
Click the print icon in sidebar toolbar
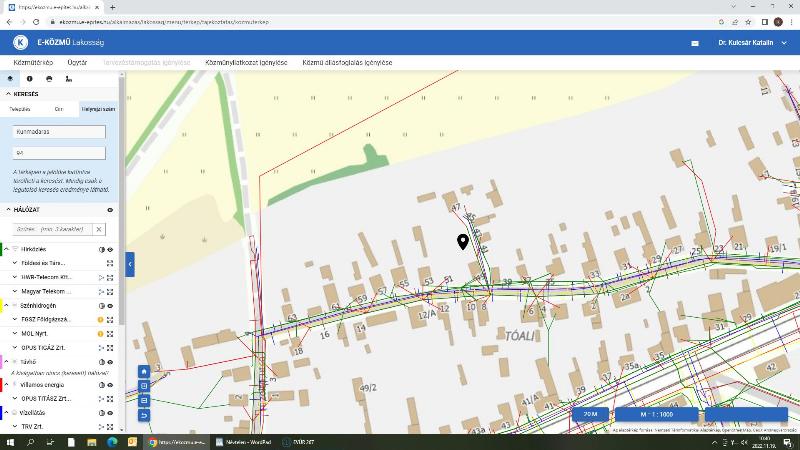click(49, 79)
